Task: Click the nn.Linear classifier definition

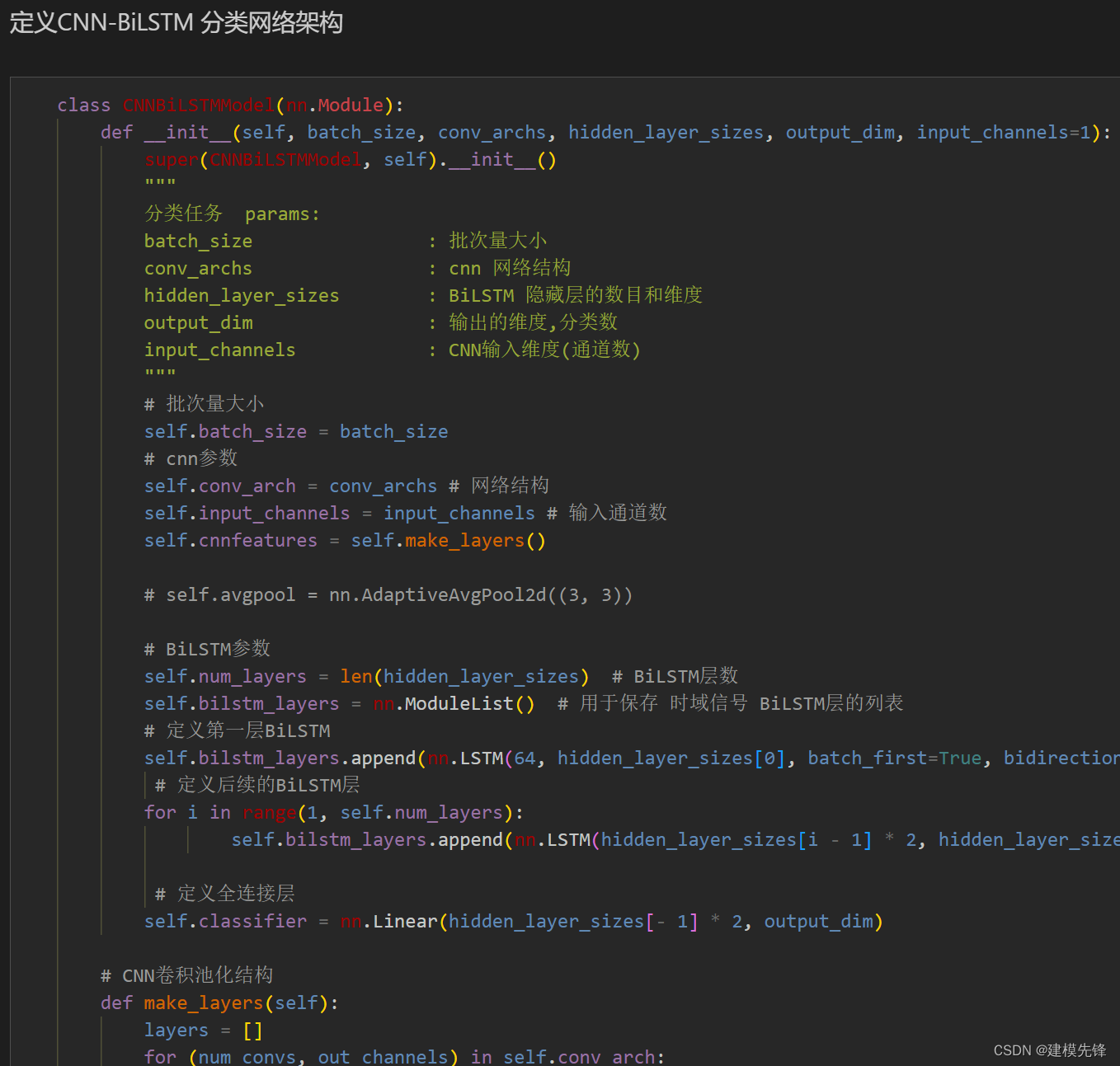Action: point(511,921)
